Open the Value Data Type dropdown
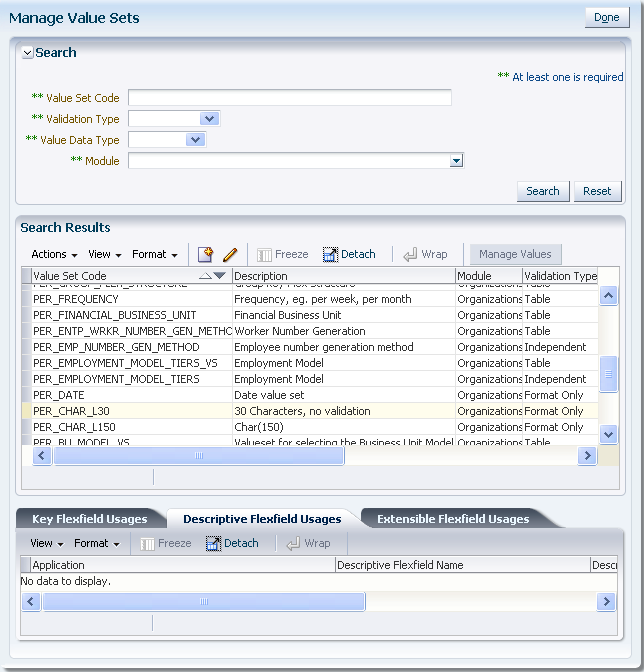 (x=195, y=140)
